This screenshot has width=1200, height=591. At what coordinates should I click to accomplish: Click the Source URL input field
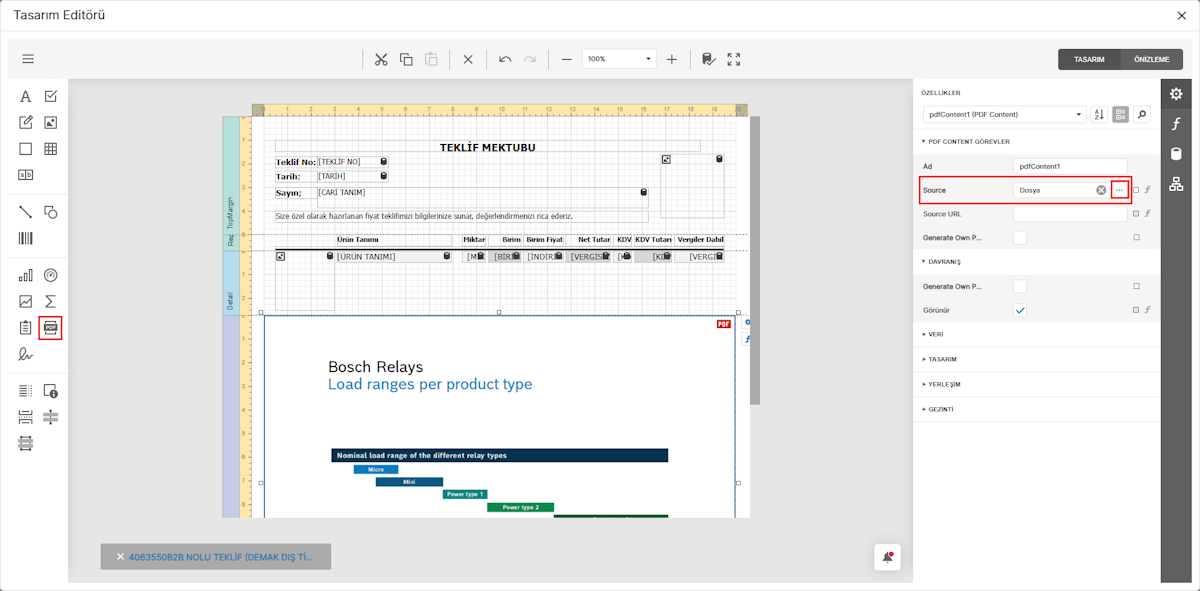point(1070,213)
